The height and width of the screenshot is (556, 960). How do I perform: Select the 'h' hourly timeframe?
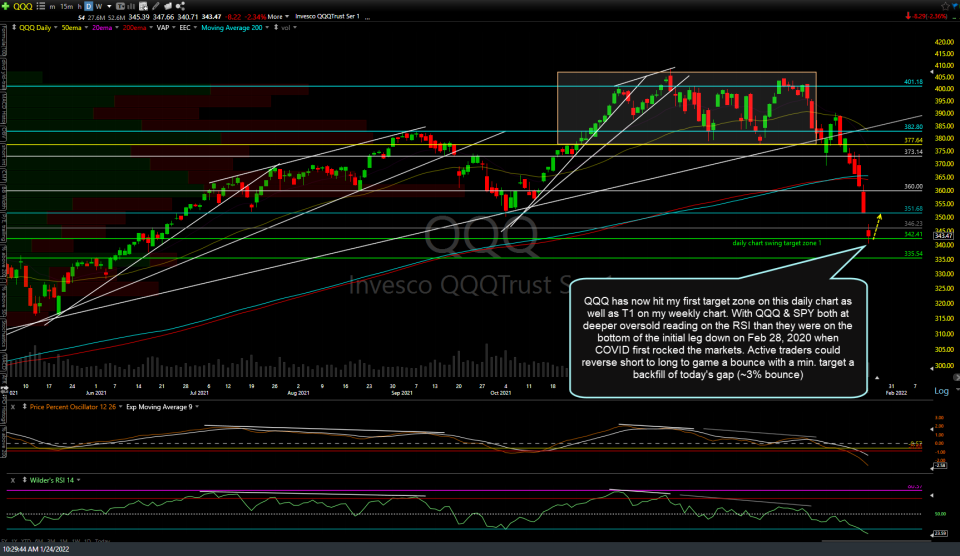pos(80,7)
